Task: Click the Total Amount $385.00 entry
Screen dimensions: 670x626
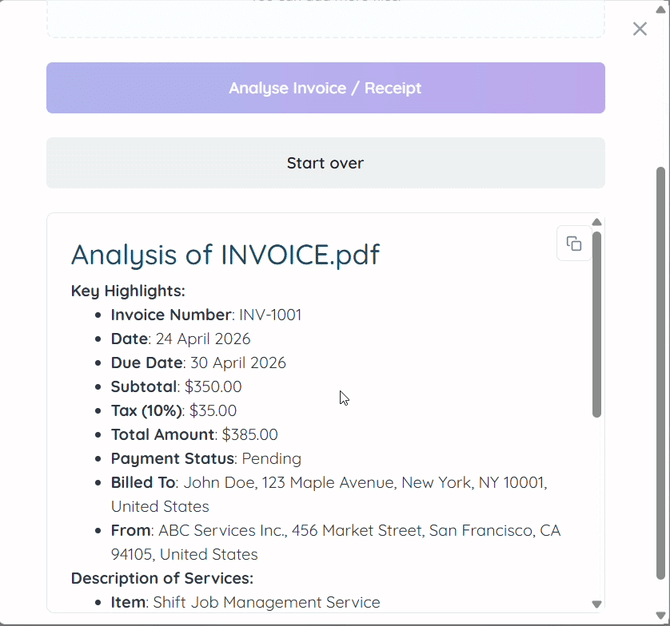Action: [194, 435]
